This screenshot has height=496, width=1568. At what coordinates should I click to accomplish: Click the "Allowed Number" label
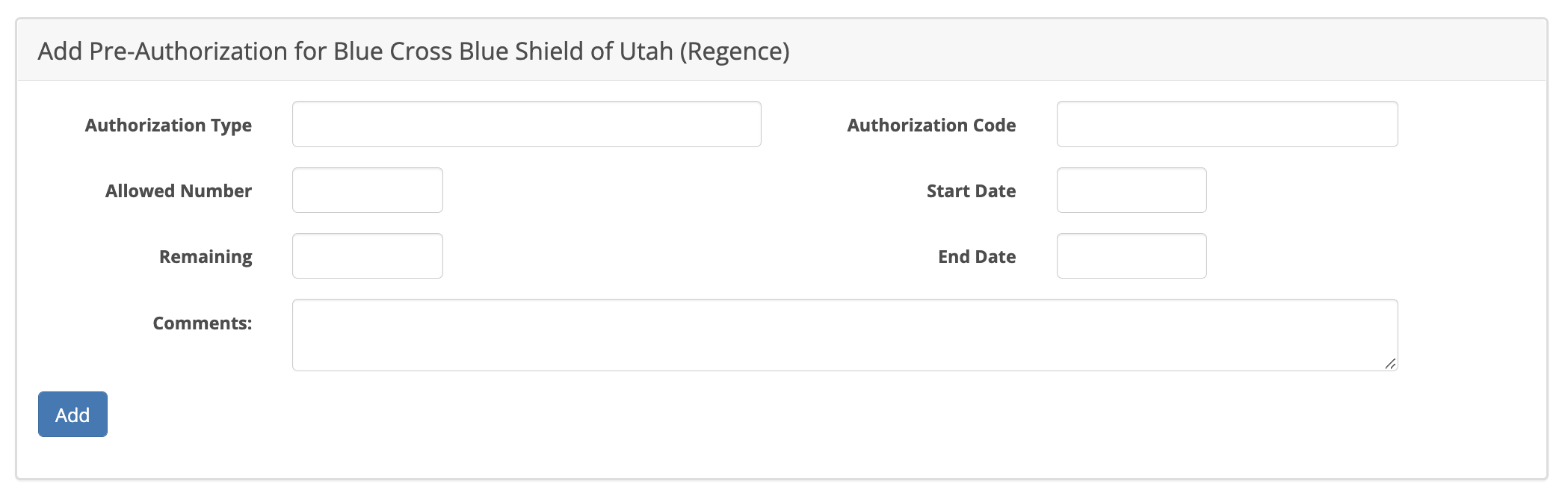point(178,191)
